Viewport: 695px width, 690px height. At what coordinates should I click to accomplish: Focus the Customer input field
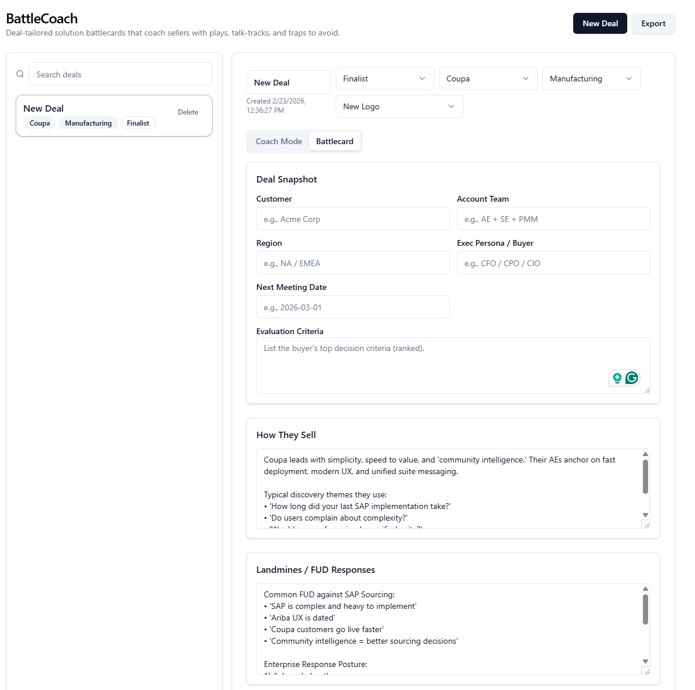[353, 219]
